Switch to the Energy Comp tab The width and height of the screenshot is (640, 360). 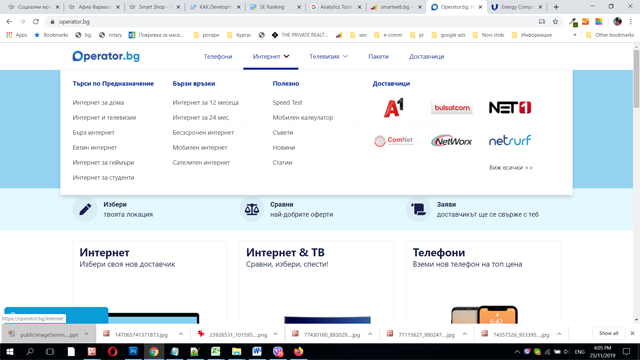pos(516,7)
